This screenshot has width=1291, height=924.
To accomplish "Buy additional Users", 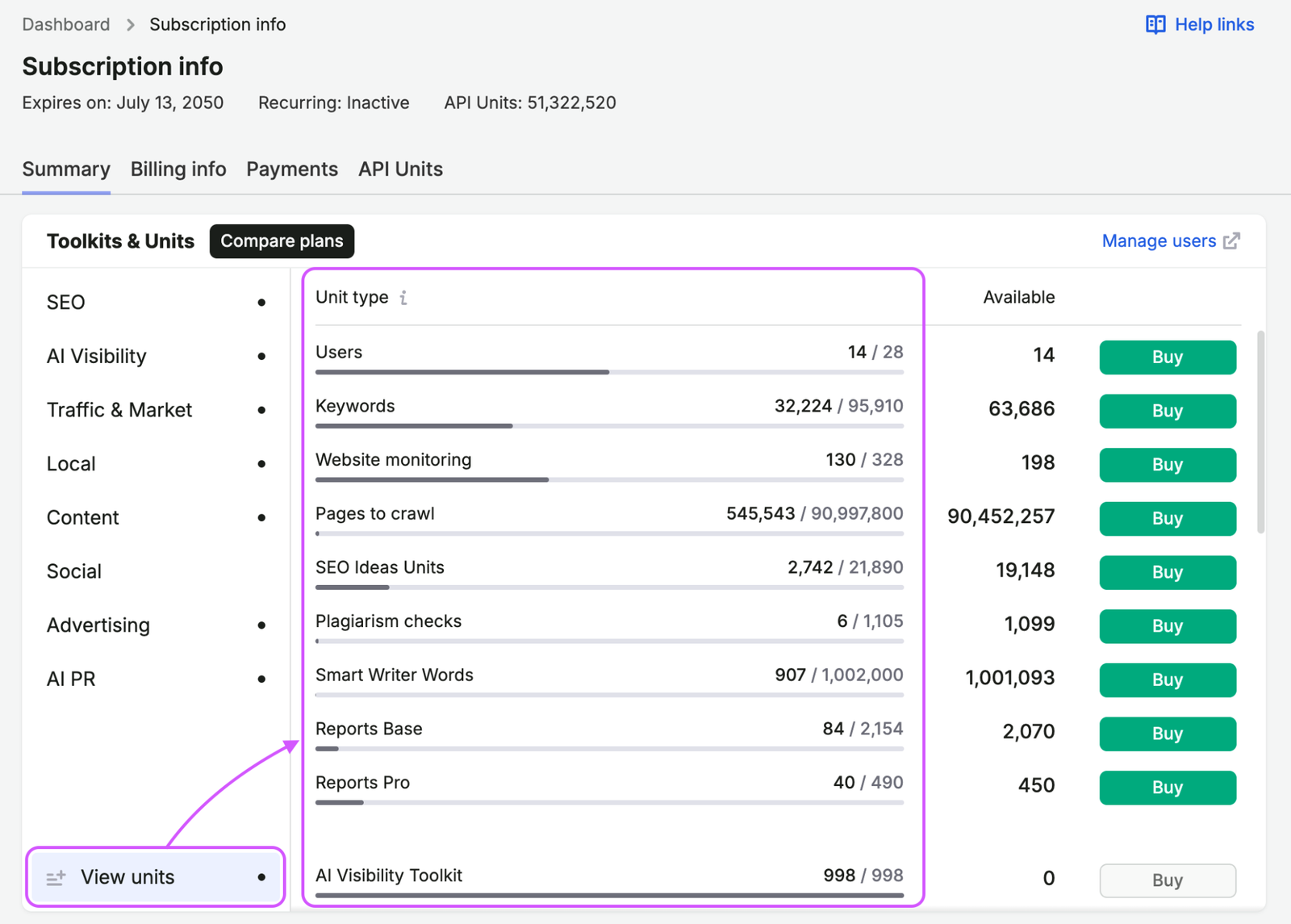I will pyautogui.click(x=1168, y=357).
